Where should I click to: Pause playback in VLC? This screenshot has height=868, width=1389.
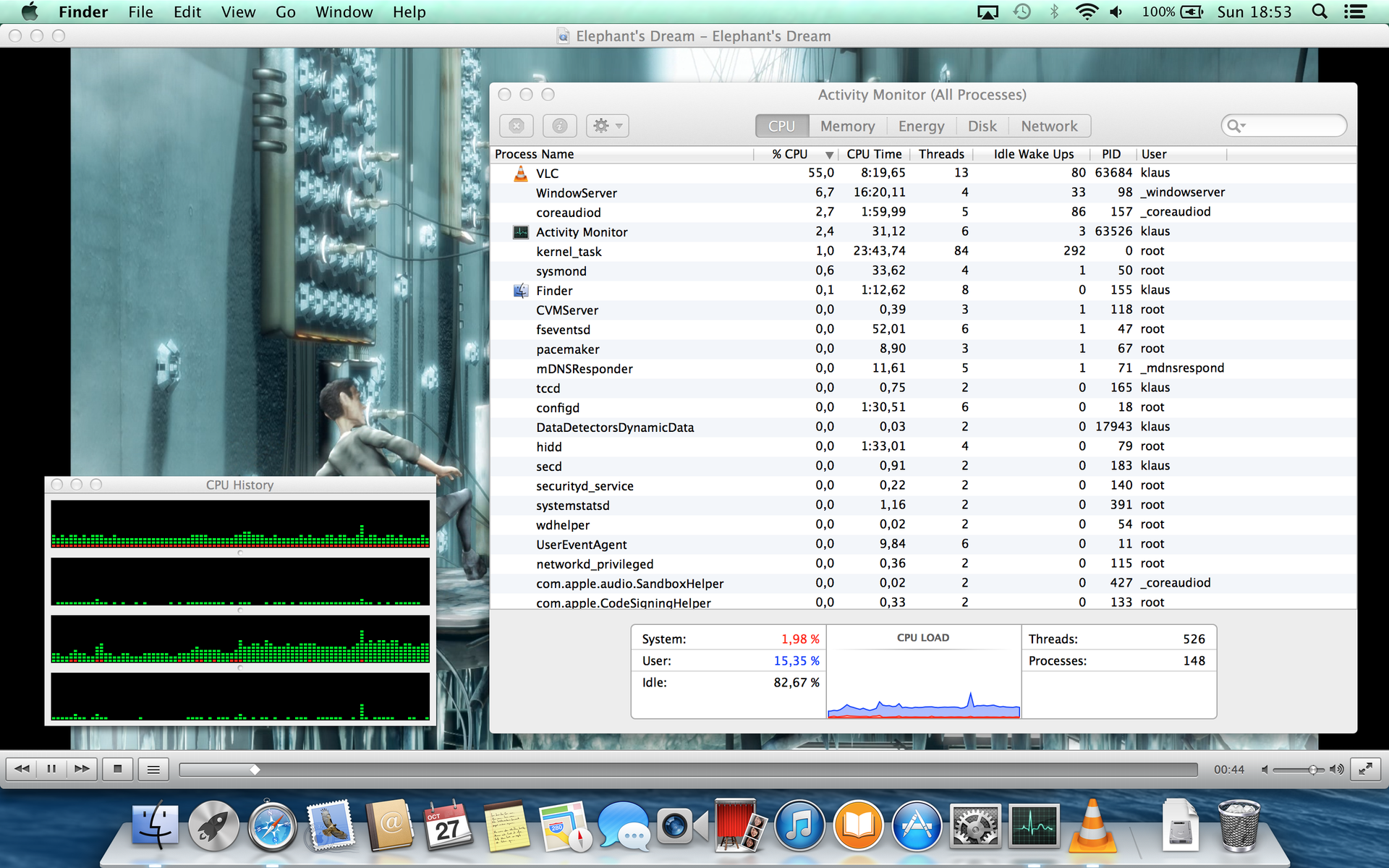click(51, 769)
